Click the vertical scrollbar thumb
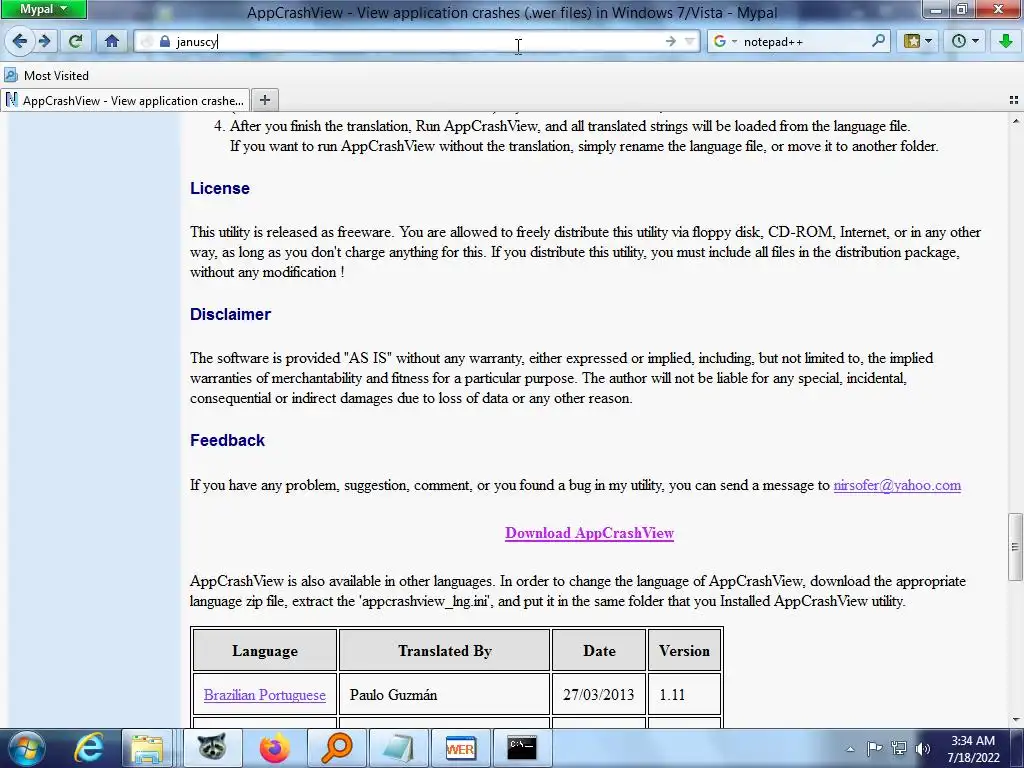The image size is (1024, 768). tap(1015, 547)
